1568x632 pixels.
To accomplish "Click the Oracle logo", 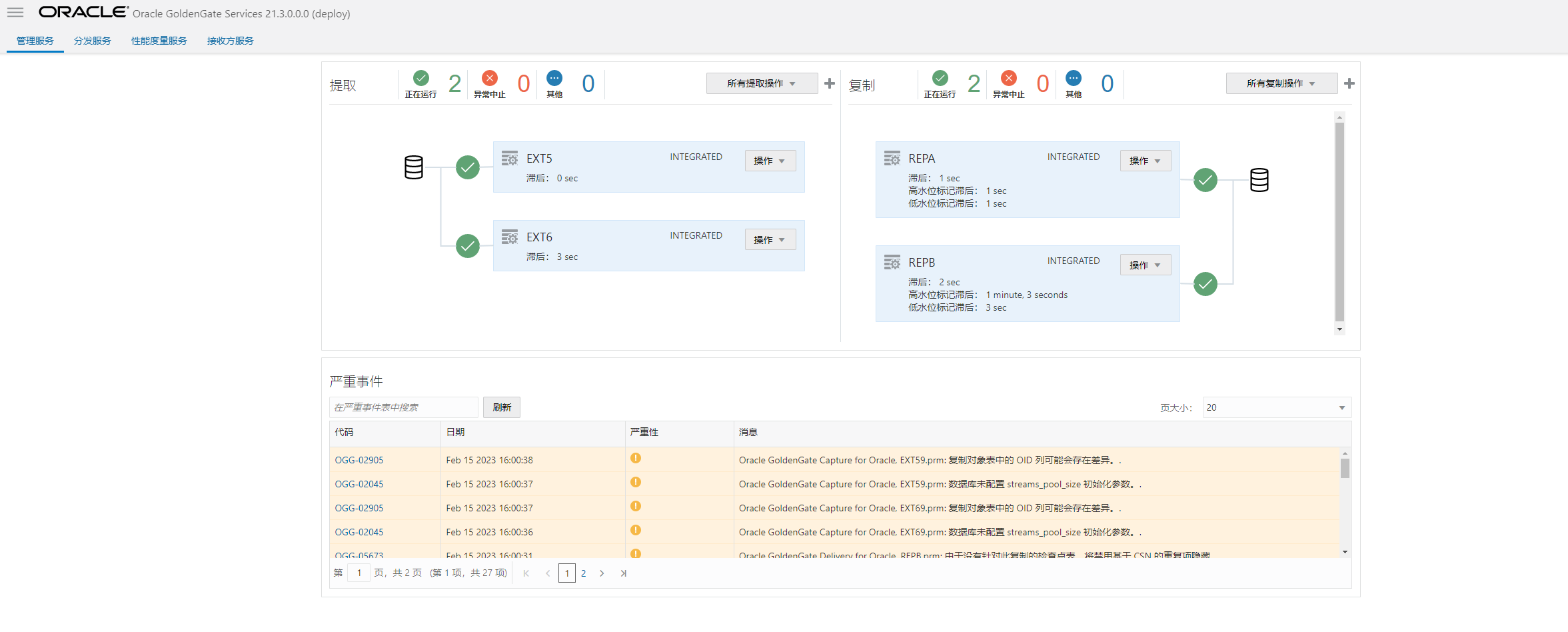I will tap(83, 12).
